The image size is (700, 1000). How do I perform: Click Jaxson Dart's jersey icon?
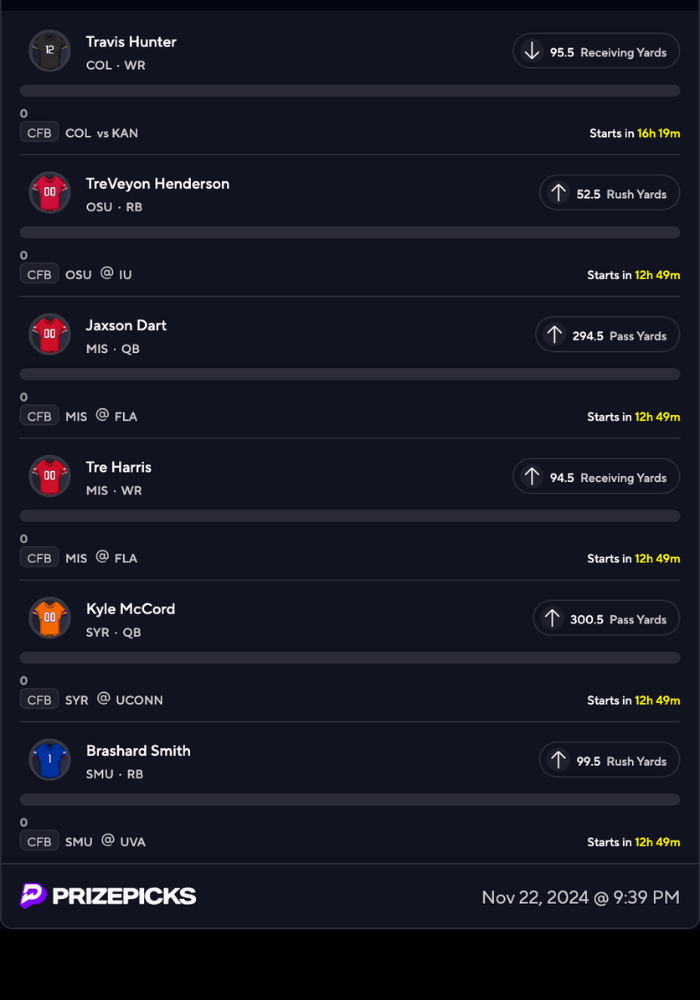pyautogui.click(x=49, y=335)
